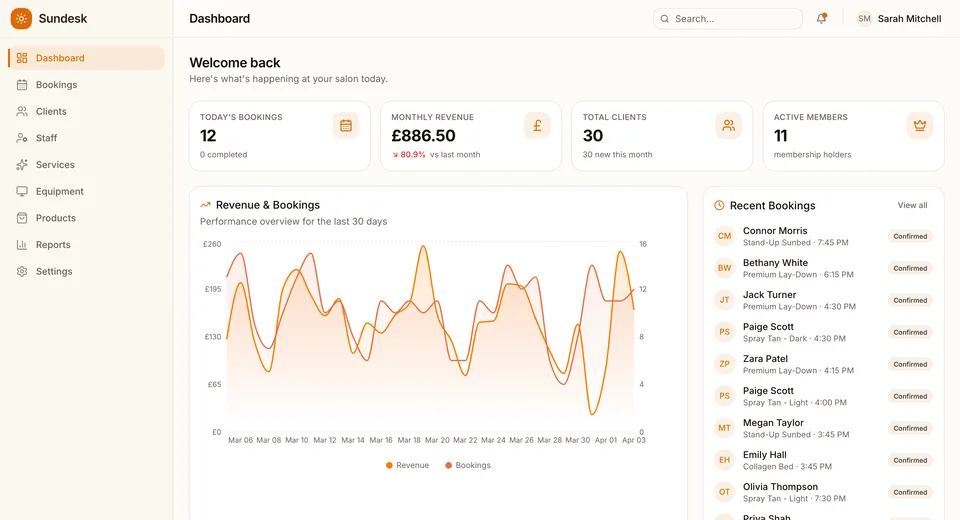
Task: Click the JT avatar for Jack Turner
Action: click(724, 300)
